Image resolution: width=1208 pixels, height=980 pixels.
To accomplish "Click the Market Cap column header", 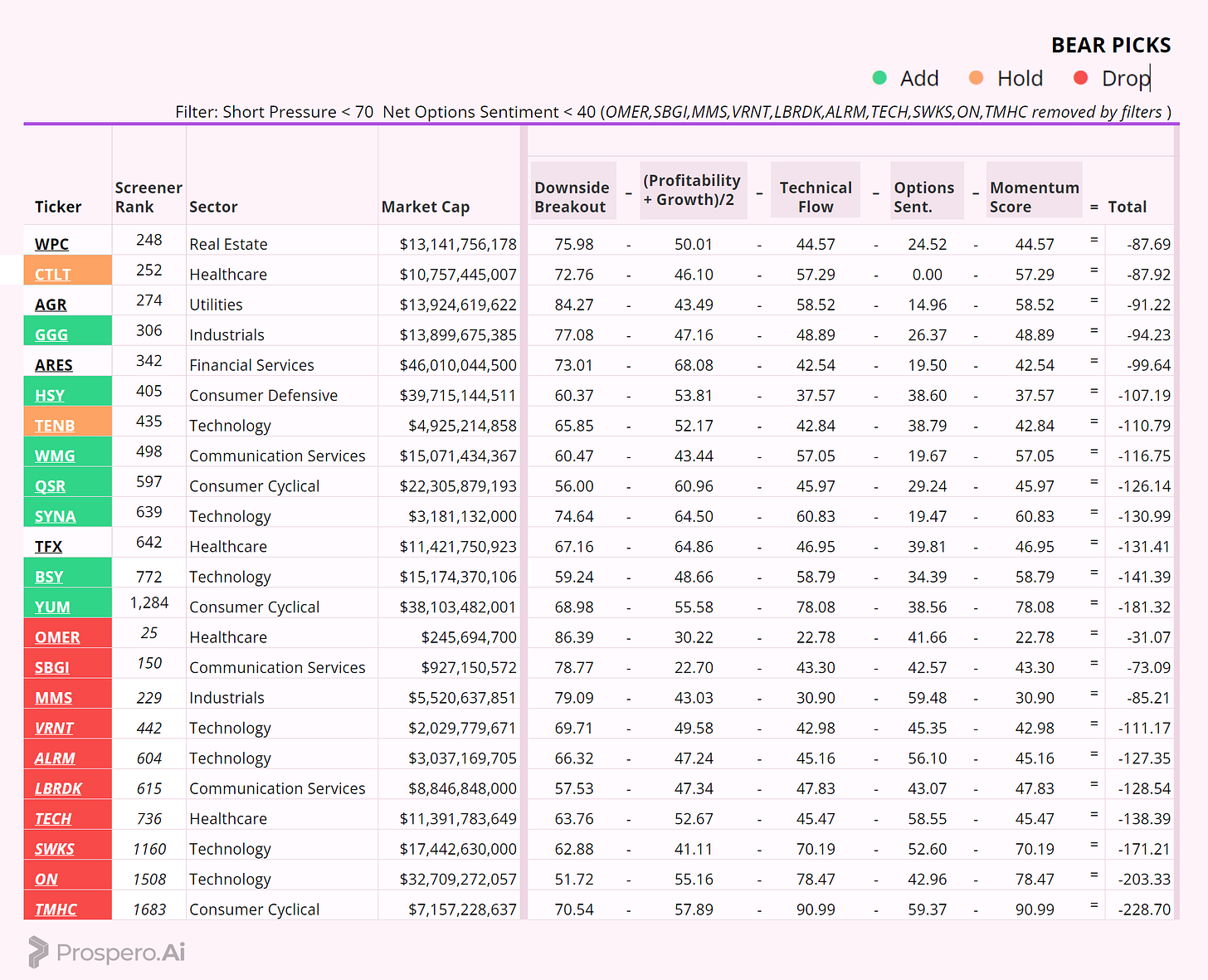I will 426,207.
